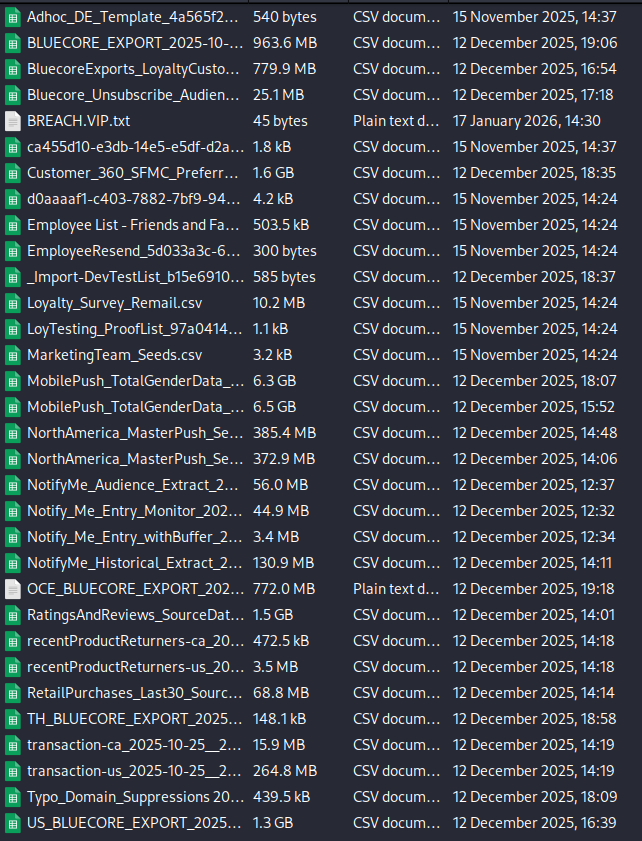
Task: Click the 1.3 GB size value
Action: click(x=272, y=823)
